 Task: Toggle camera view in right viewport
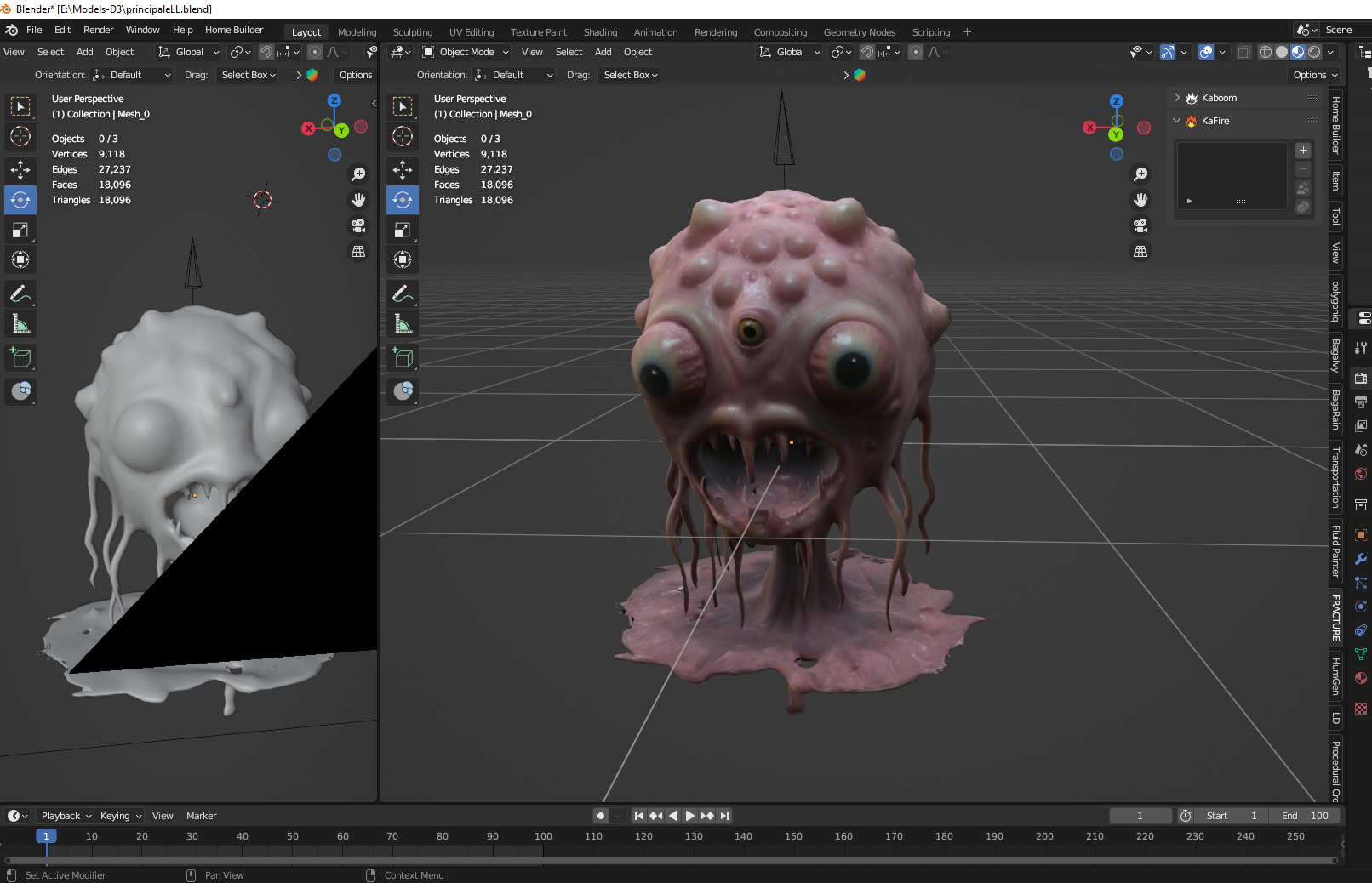coord(1140,225)
